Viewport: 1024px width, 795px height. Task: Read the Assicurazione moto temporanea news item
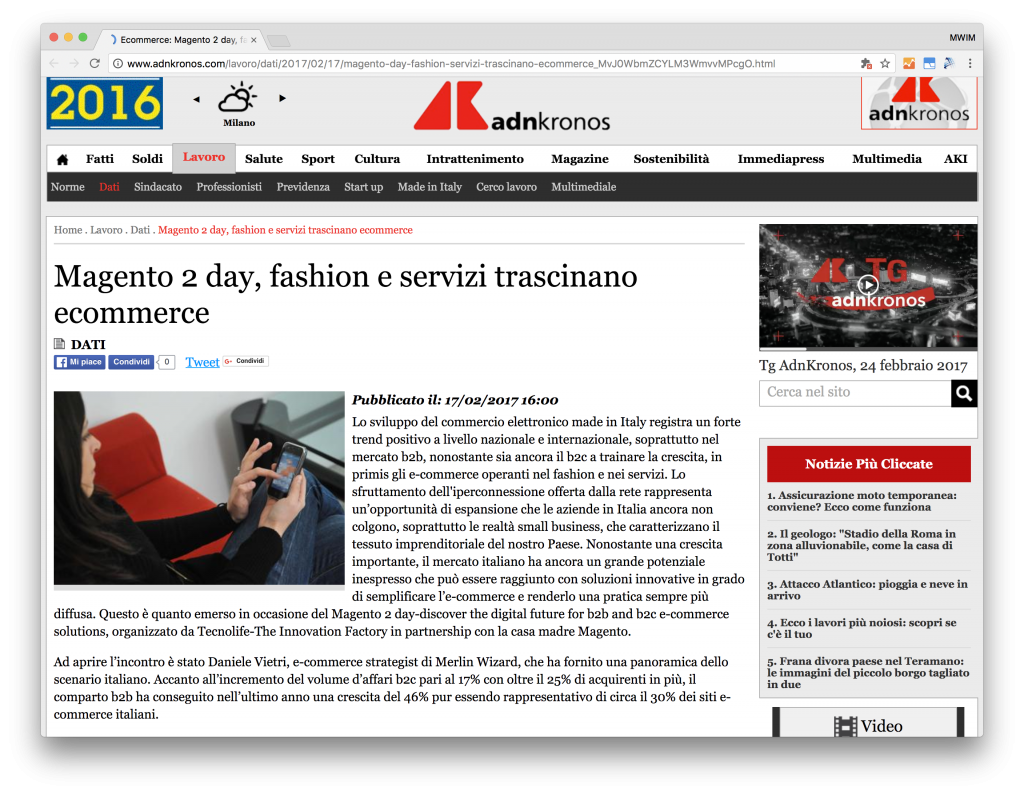[868, 501]
